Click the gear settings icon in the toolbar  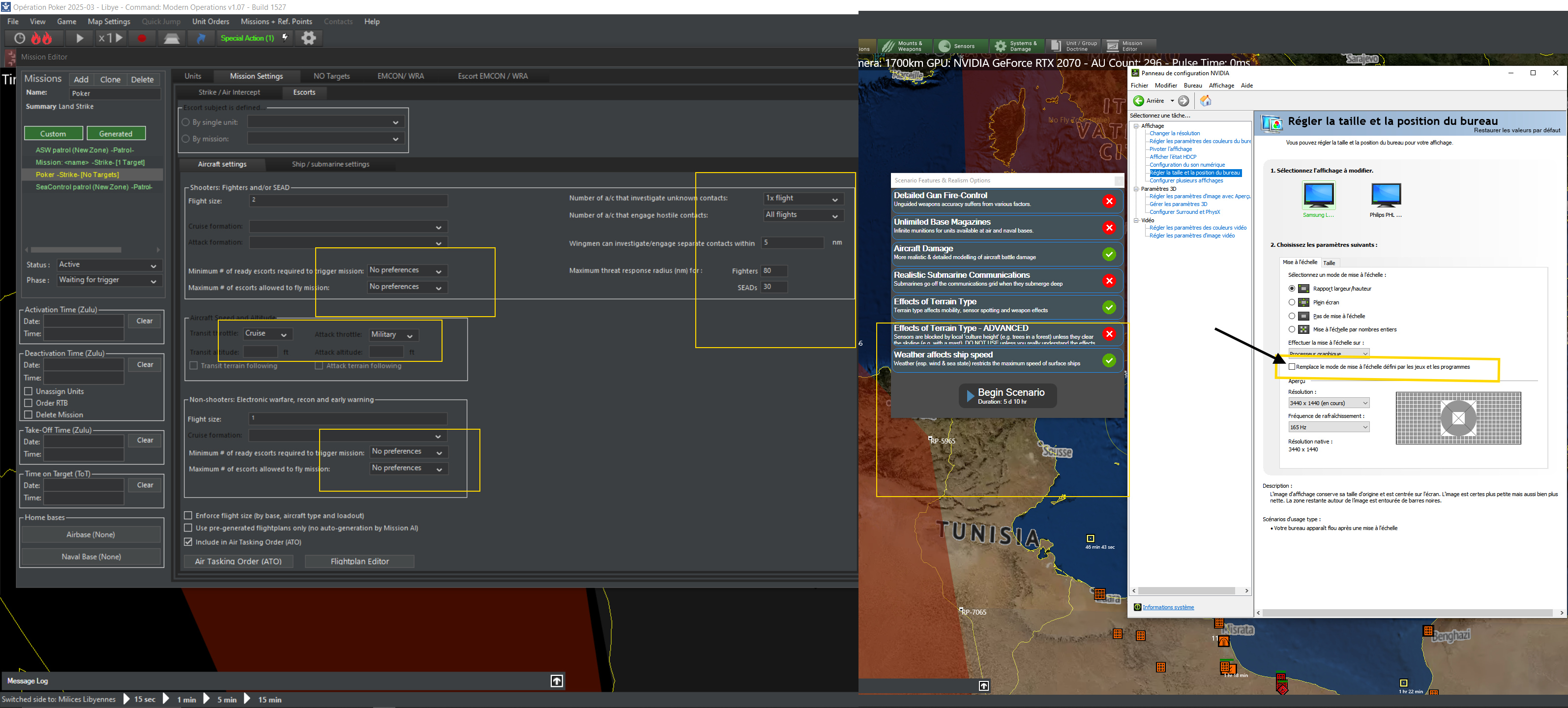(x=309, y=38)
